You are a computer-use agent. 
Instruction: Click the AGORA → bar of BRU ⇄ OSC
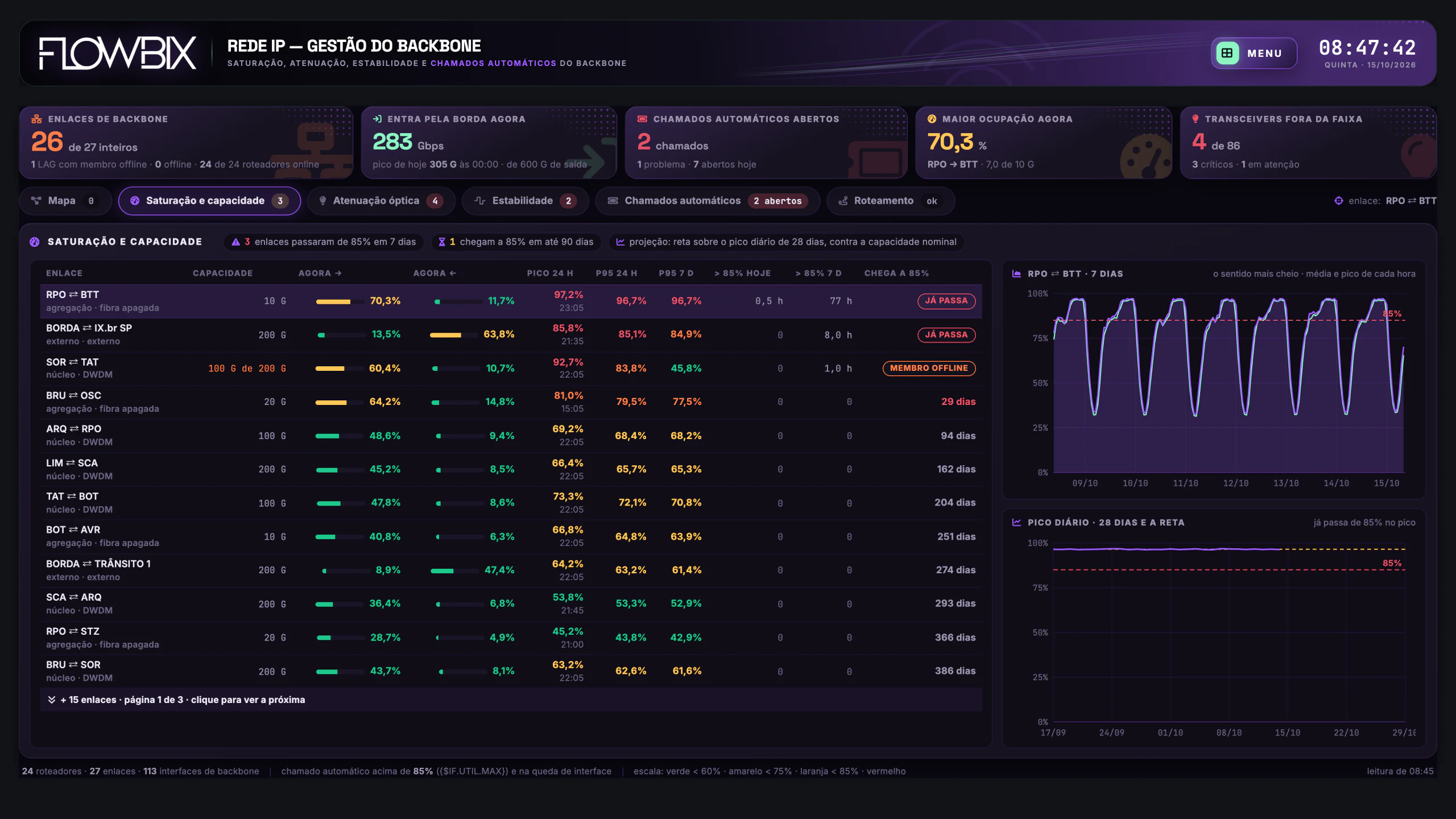pyautogui.click(x=340, y=402)
